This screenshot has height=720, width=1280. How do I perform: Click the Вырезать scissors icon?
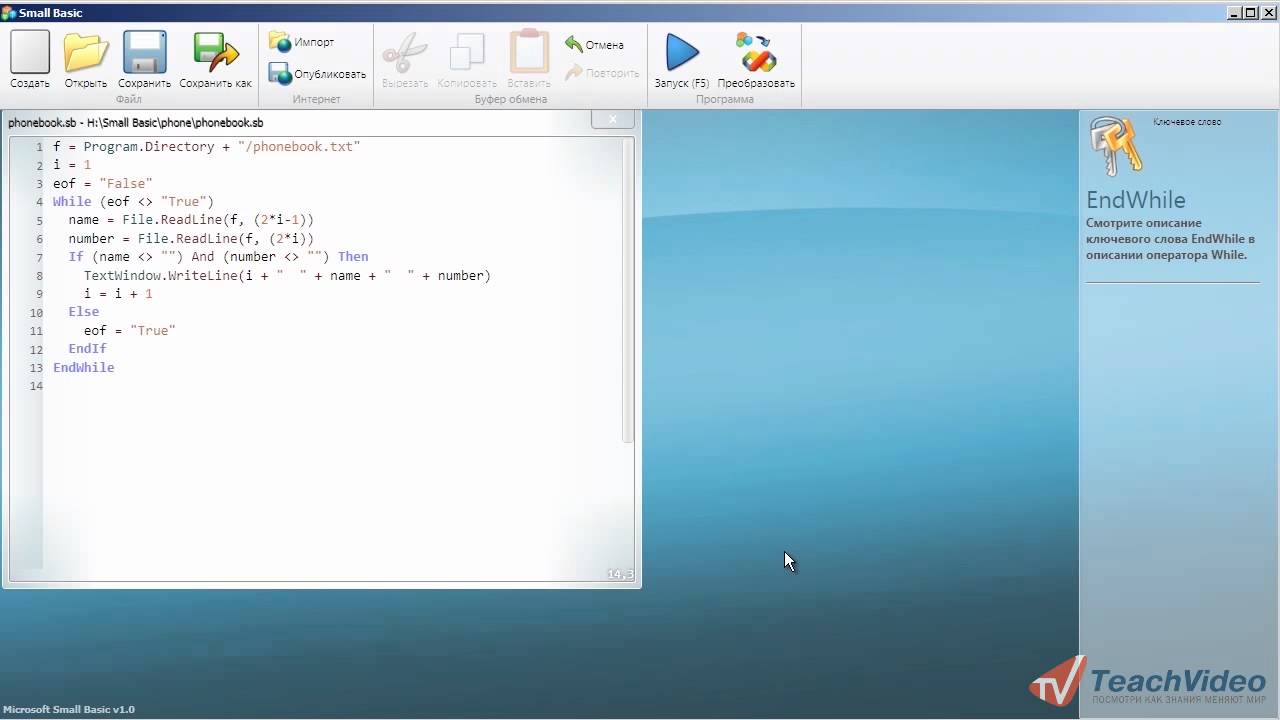[x=405, y=52]
